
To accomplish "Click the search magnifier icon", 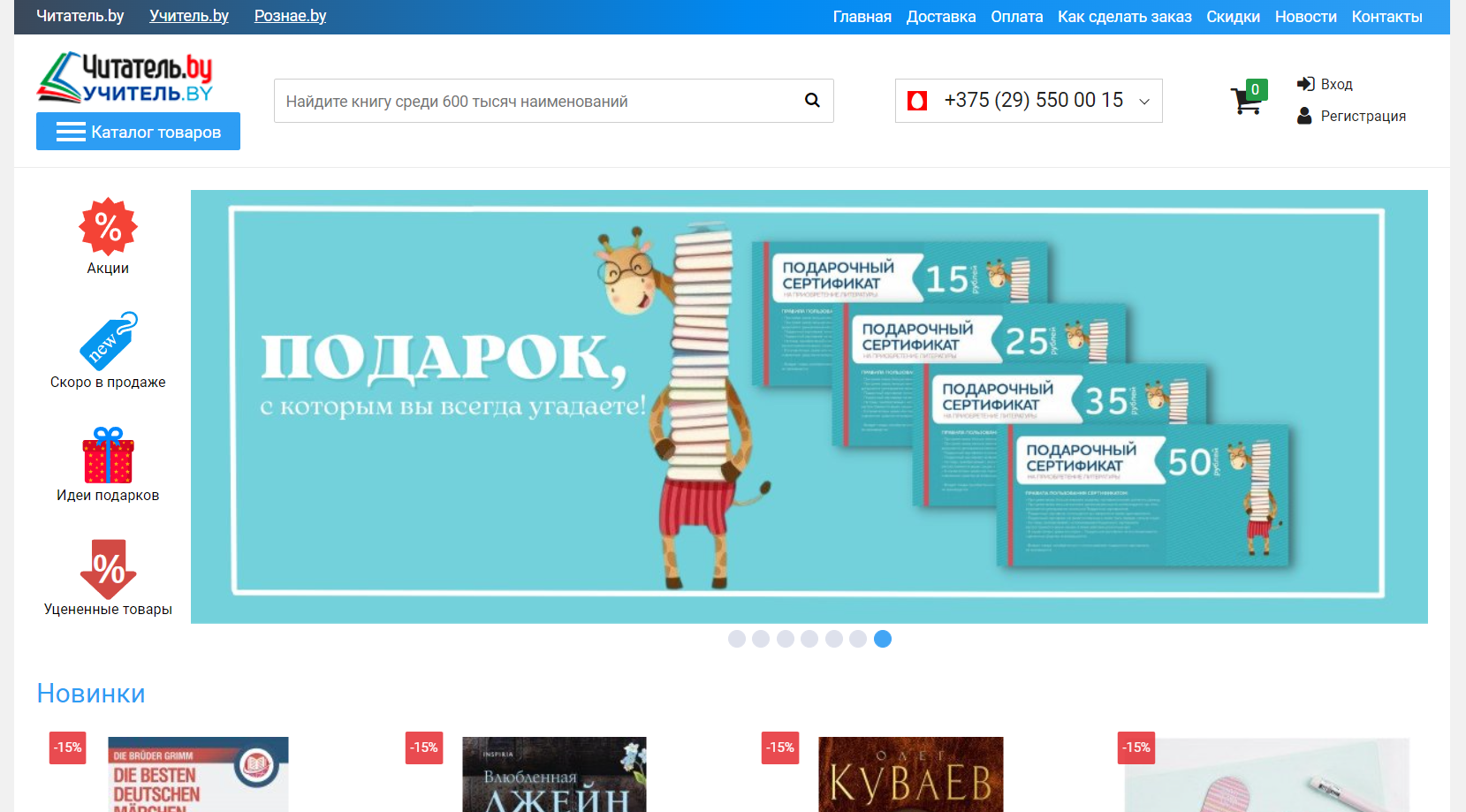I will pyautogui.click(x=812, y=101).
